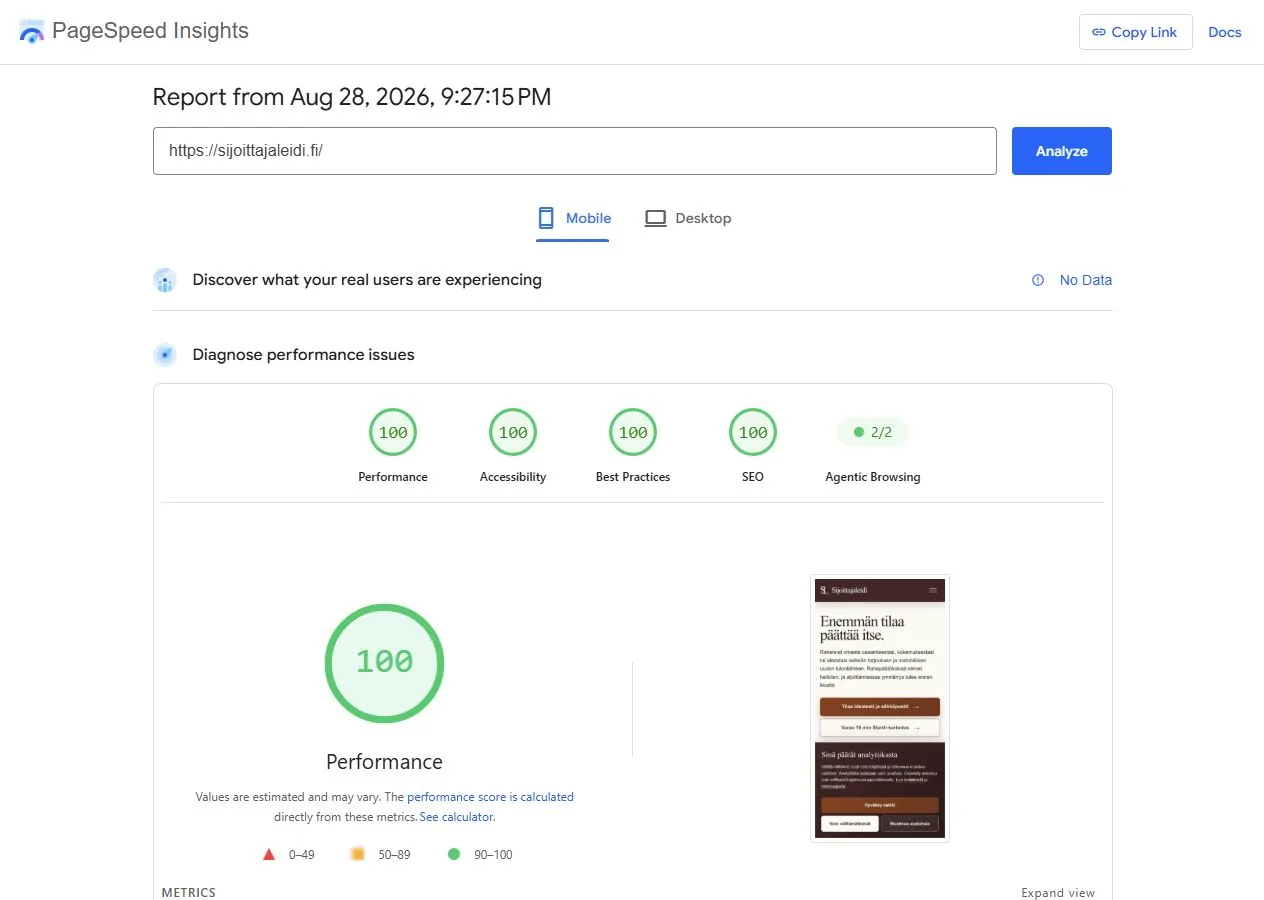Click the No Data info icon

(1038, 280)
